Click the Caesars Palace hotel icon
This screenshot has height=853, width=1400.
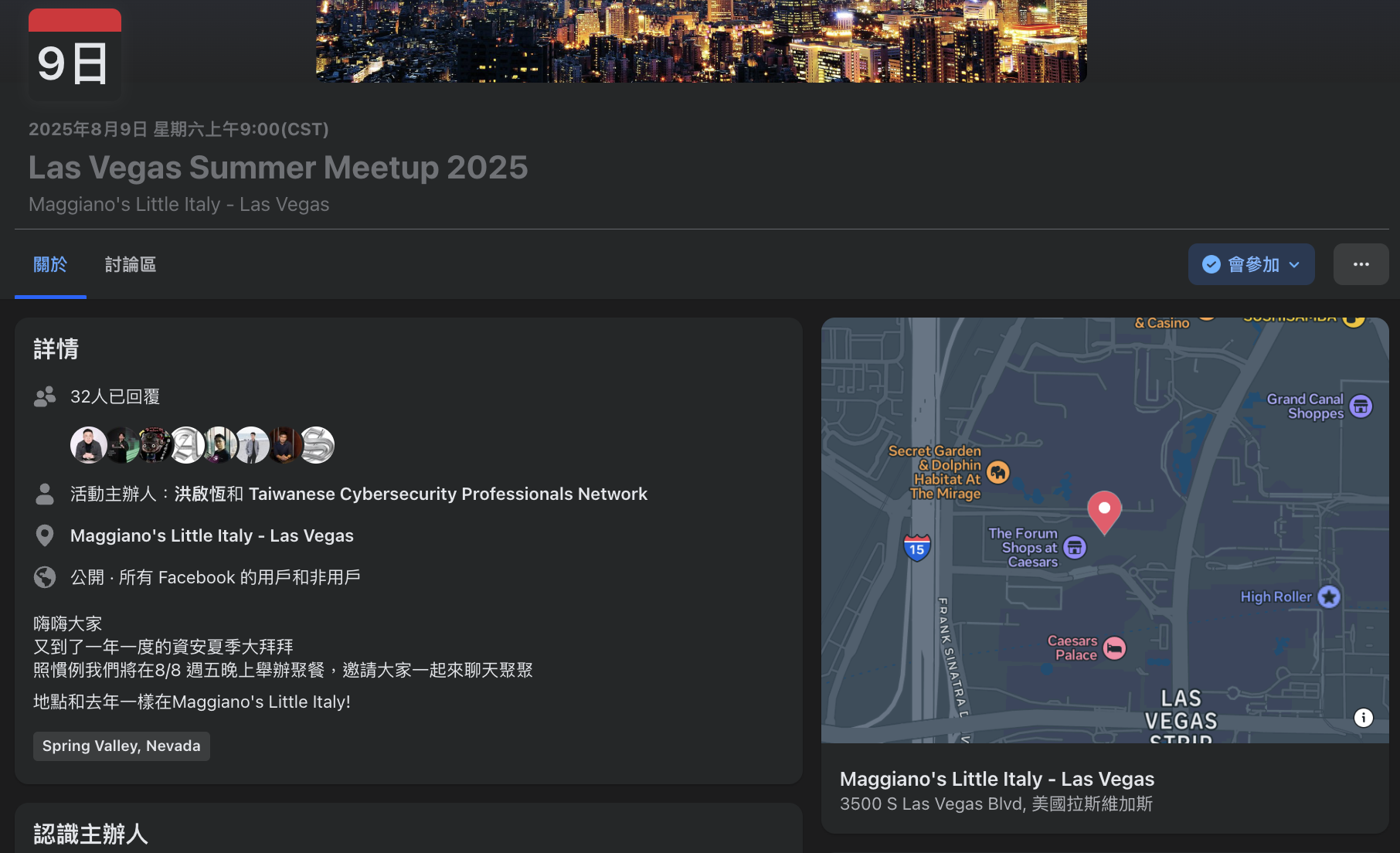1114,647
